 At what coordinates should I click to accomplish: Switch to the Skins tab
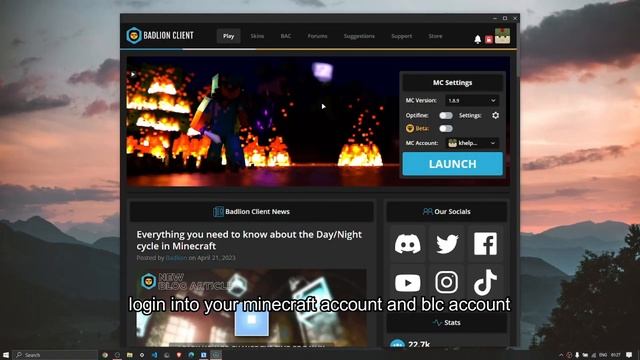257,36
